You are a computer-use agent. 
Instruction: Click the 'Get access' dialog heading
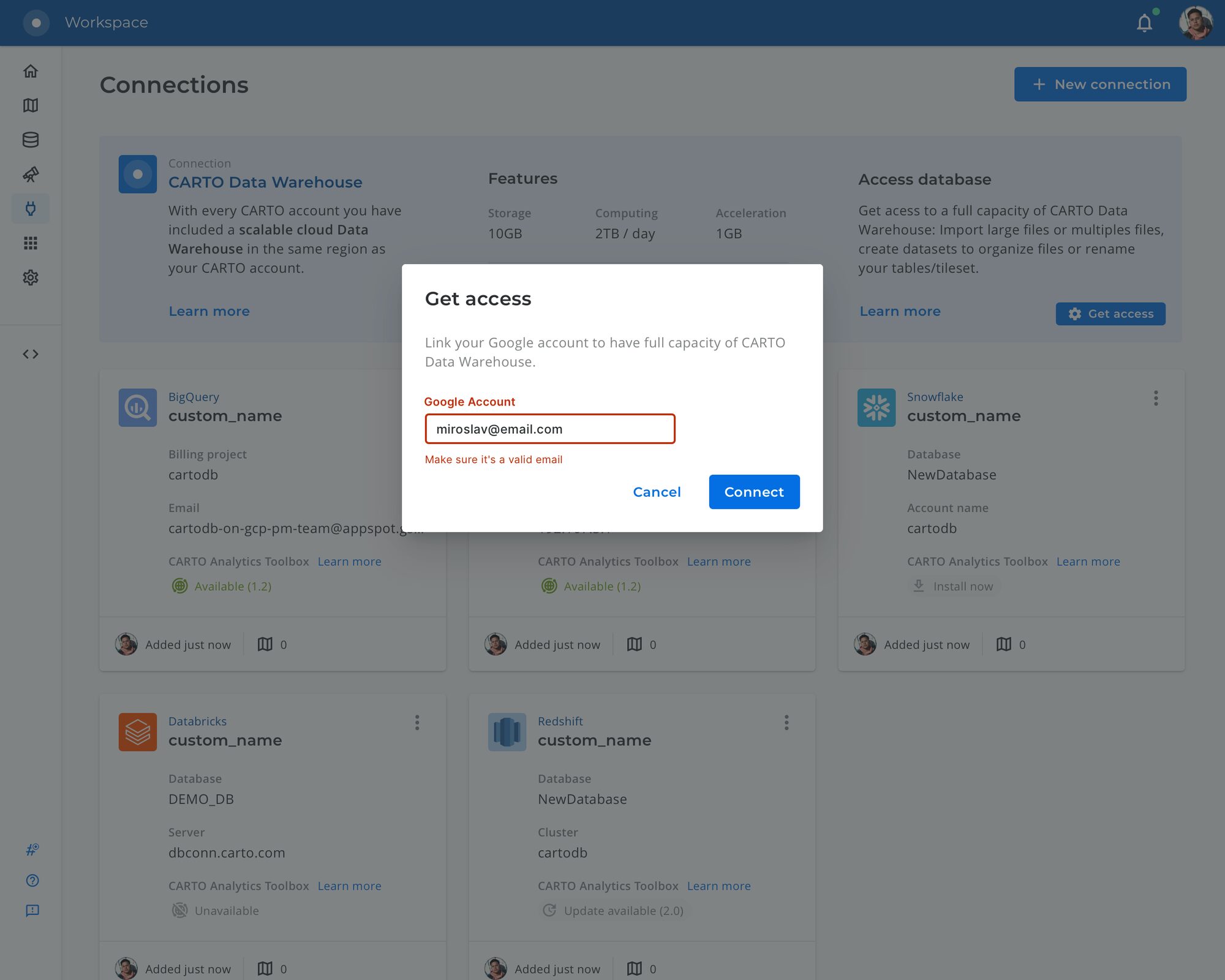tap(478, 299)
